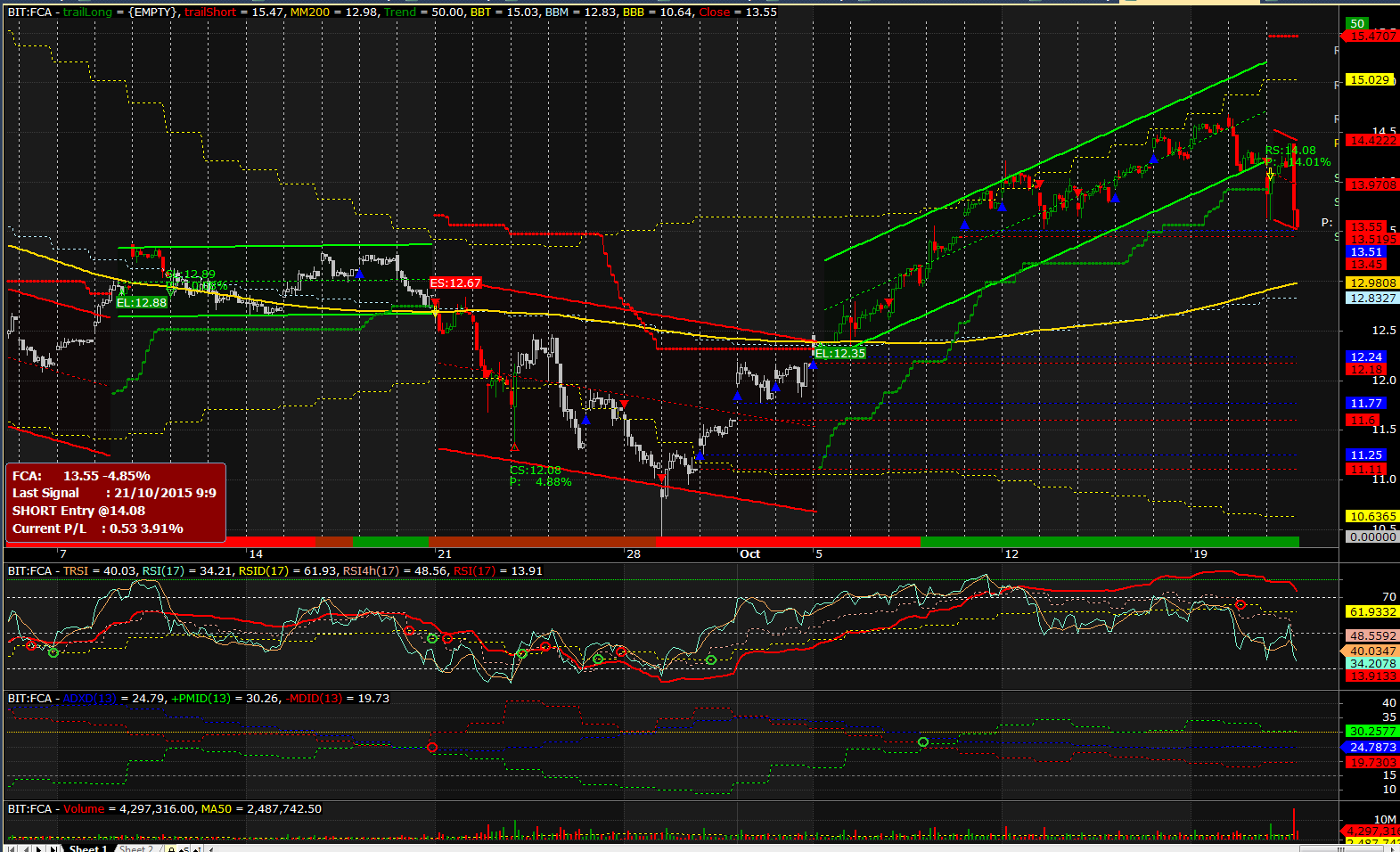Click the next-sheet navigation arrow
This screenshot has width=1400, height=852.
(x=39, y=848)
